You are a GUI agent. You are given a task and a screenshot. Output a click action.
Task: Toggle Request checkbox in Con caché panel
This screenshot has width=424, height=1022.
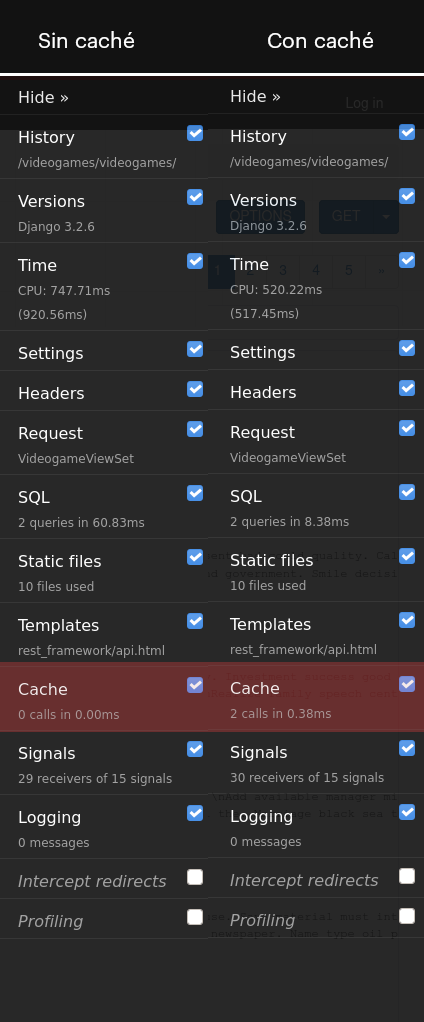[407, 428]
